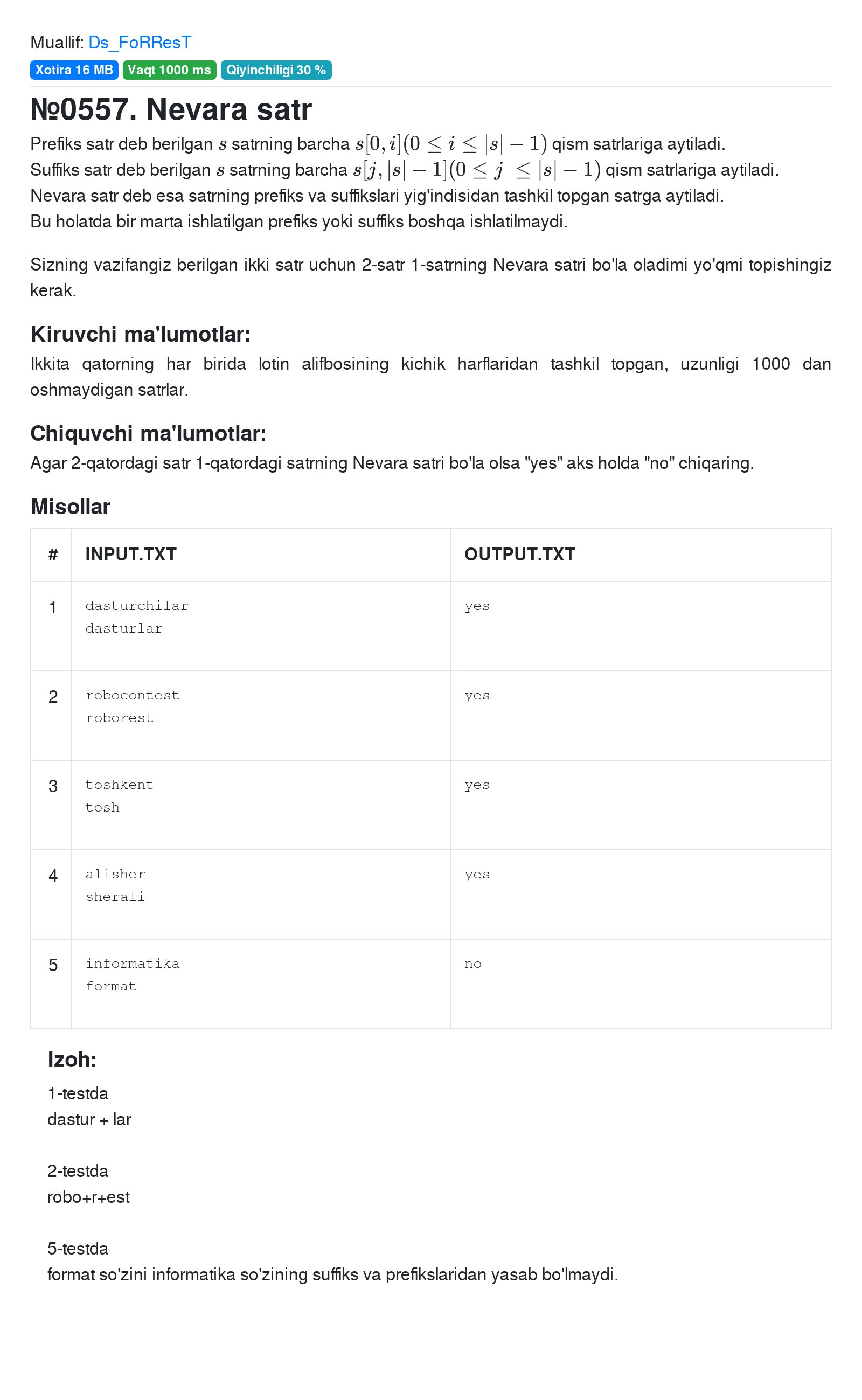
Task: Click the Izoh heading
Action: point(72,1059)
